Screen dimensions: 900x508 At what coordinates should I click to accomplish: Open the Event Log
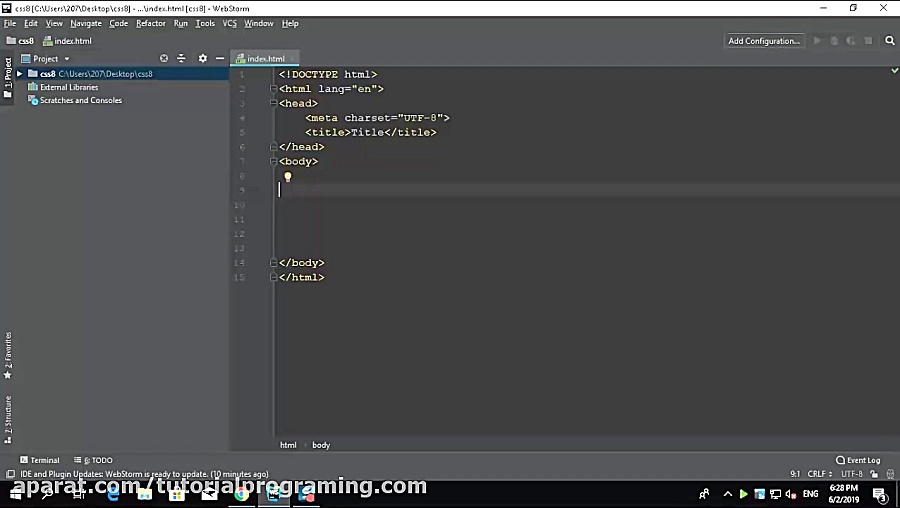click(x=858, y=460)
